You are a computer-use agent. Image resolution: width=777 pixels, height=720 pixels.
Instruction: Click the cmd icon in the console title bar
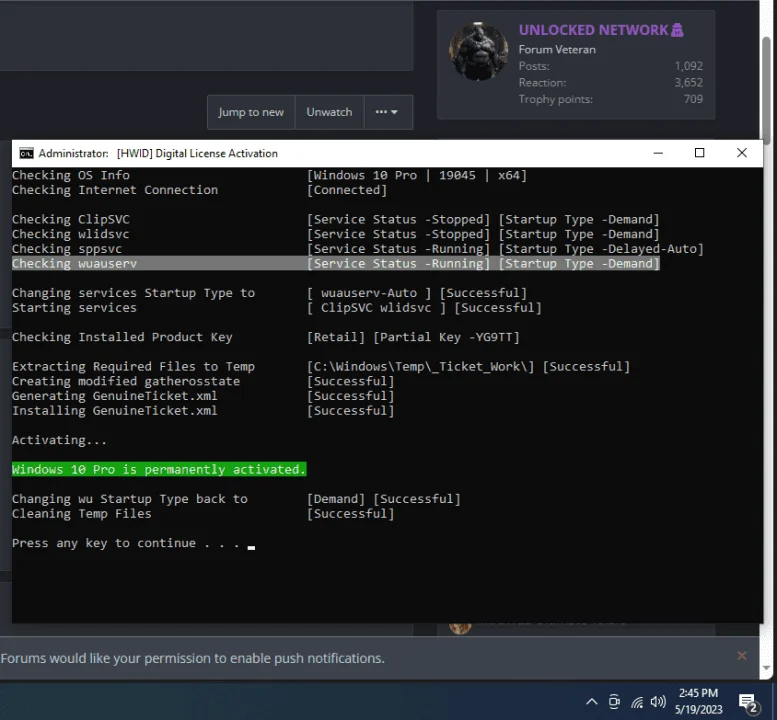[26, 154]
